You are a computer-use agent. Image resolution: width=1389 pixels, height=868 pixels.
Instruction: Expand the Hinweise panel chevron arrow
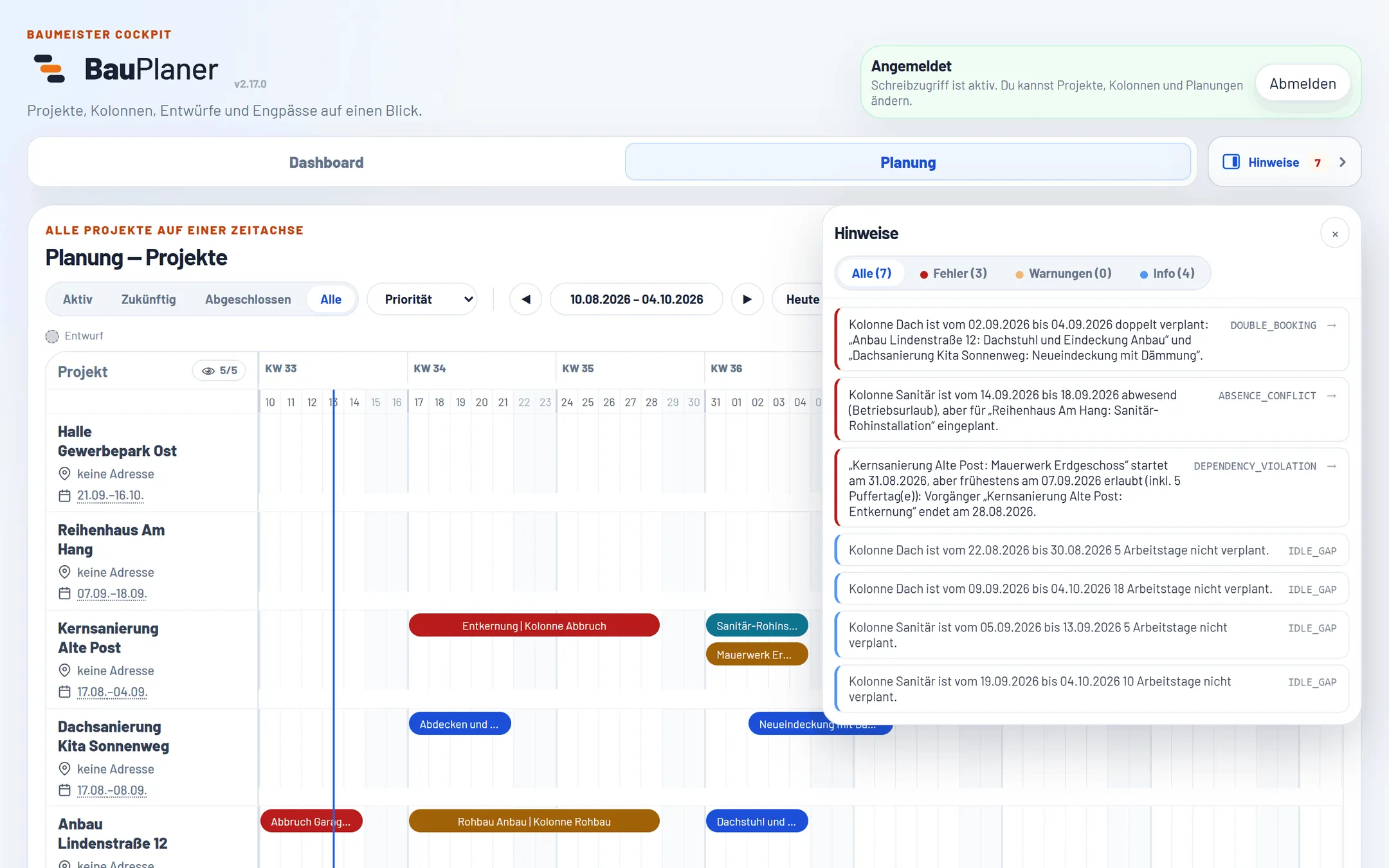1343,162
